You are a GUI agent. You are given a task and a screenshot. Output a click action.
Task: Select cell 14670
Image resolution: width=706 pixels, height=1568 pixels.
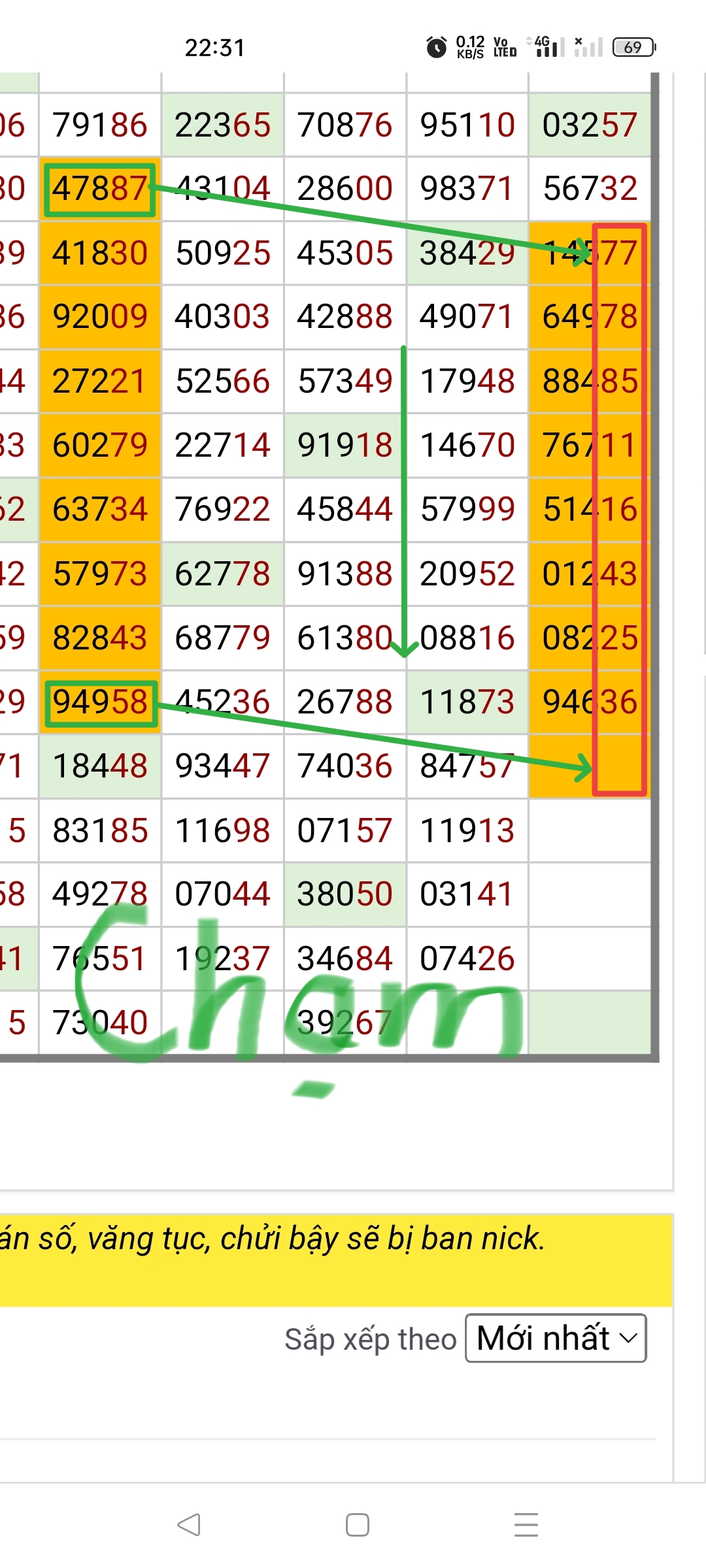467,446
